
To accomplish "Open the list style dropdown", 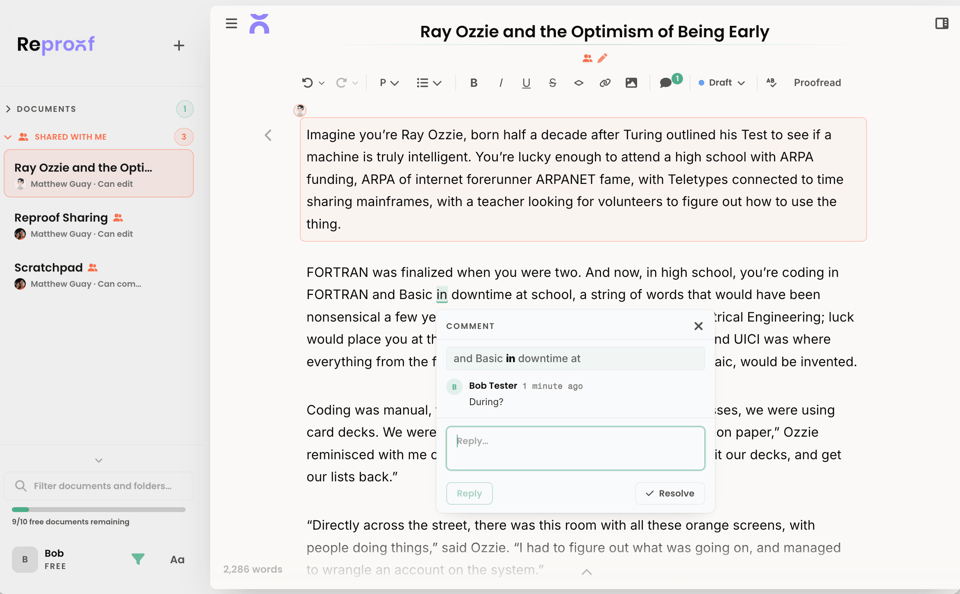I will 429,83.
